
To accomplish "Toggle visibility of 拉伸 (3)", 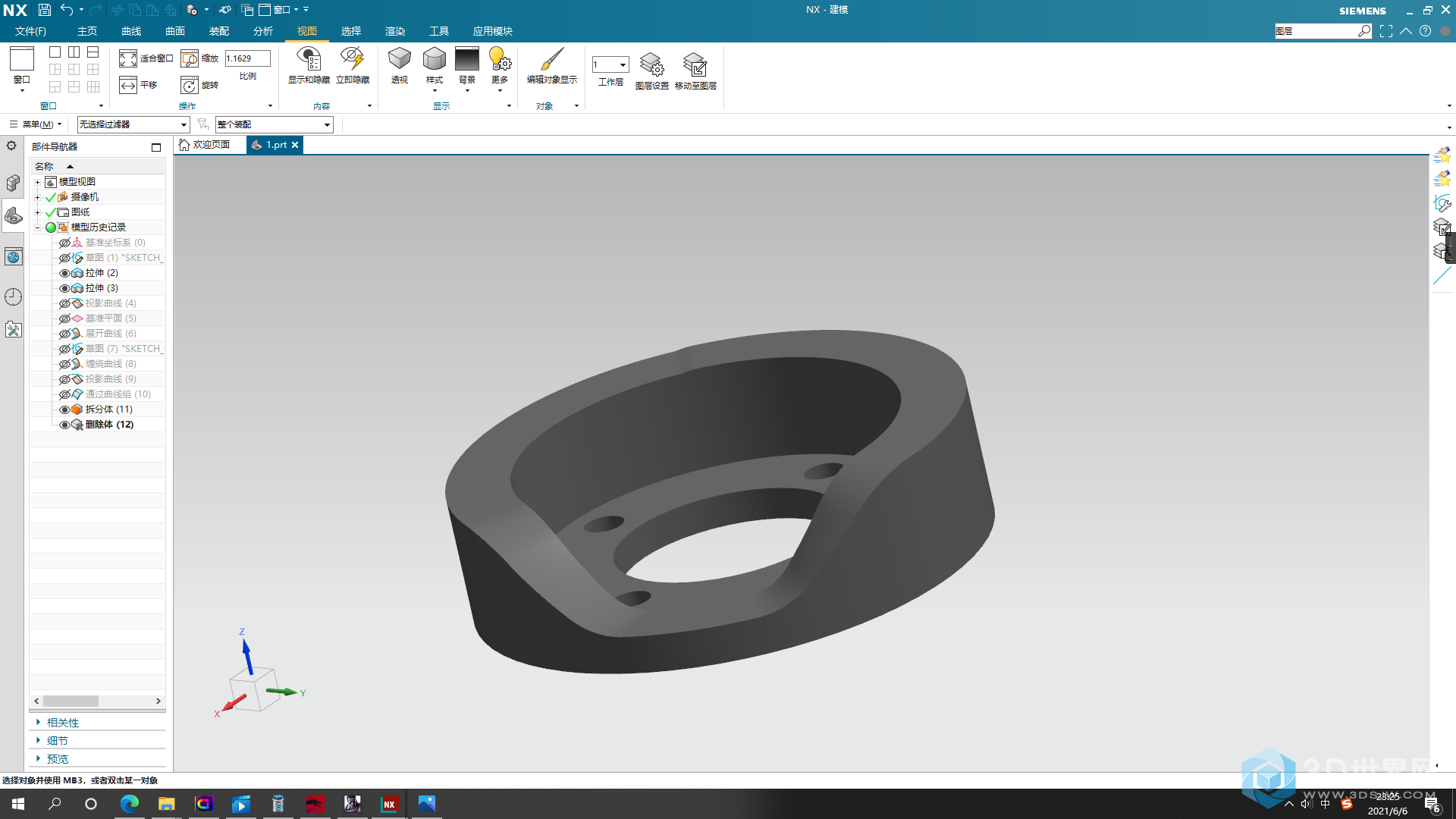I will coord(64,288).
